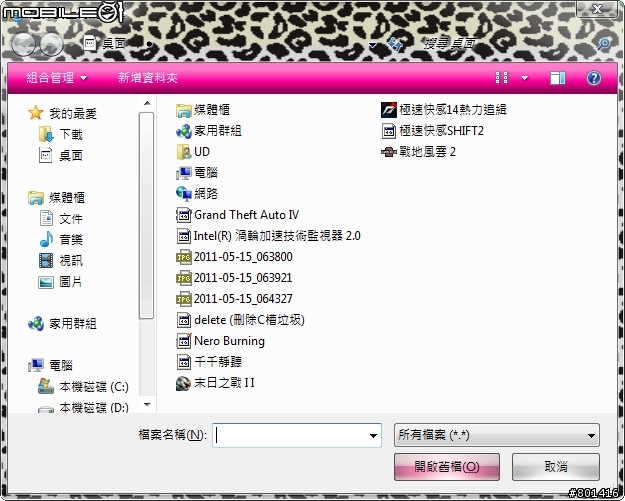Select 千千靜聽 shortcut icon
The width and height of the screenshot is (625, 501).
pos(183,362)
